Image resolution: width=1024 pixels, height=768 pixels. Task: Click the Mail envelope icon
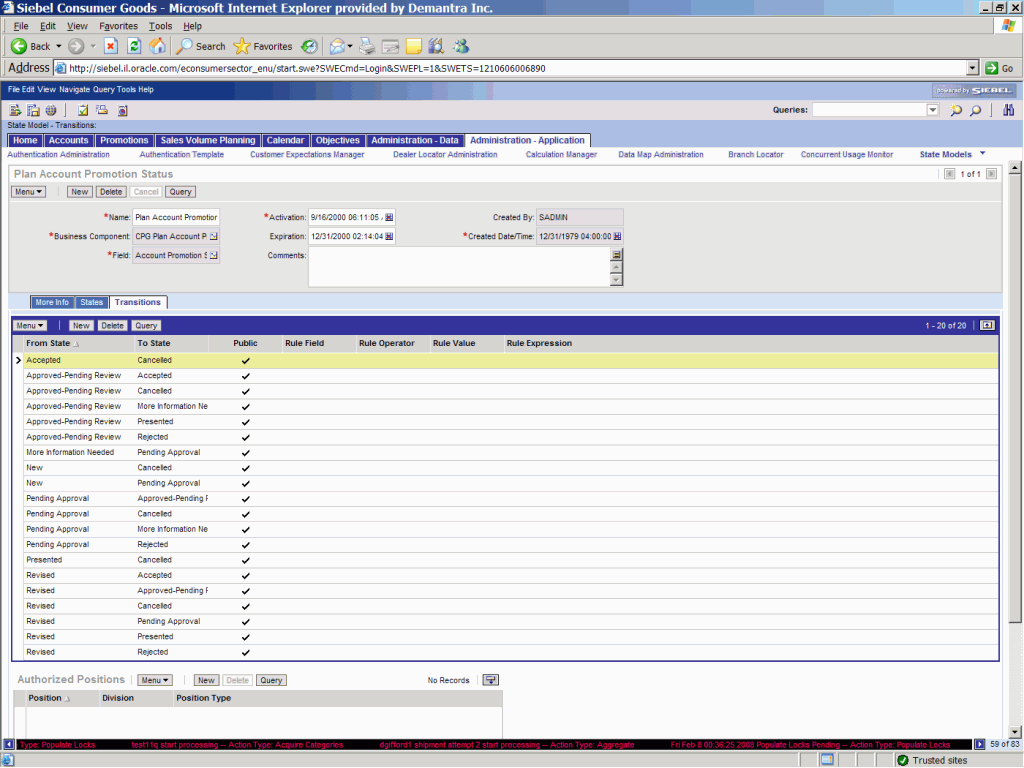(x=337, y=46)
